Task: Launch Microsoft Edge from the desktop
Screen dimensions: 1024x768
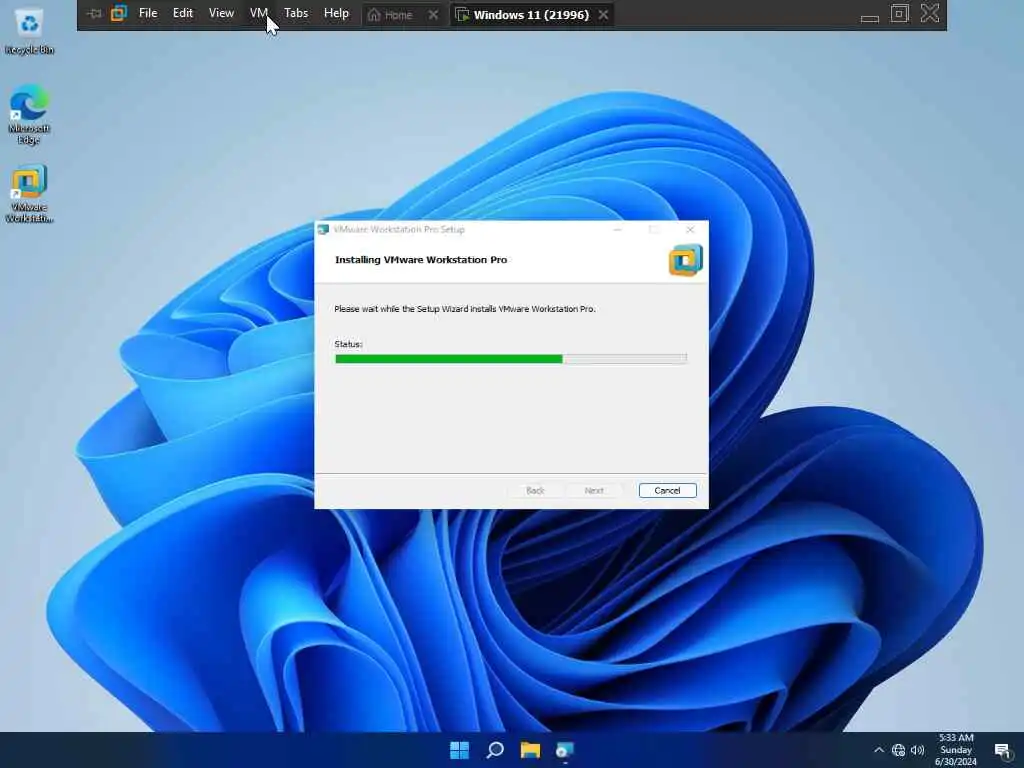Action: pyautogui.click(x=29, y=113)
